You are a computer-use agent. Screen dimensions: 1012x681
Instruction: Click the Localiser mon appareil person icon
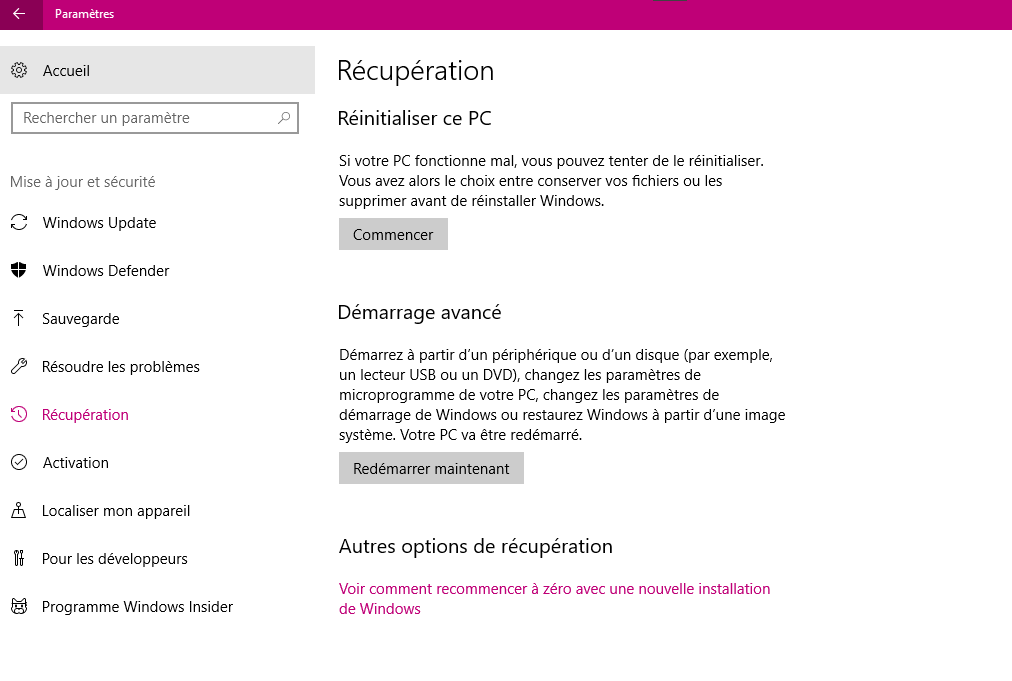point(19,510)
